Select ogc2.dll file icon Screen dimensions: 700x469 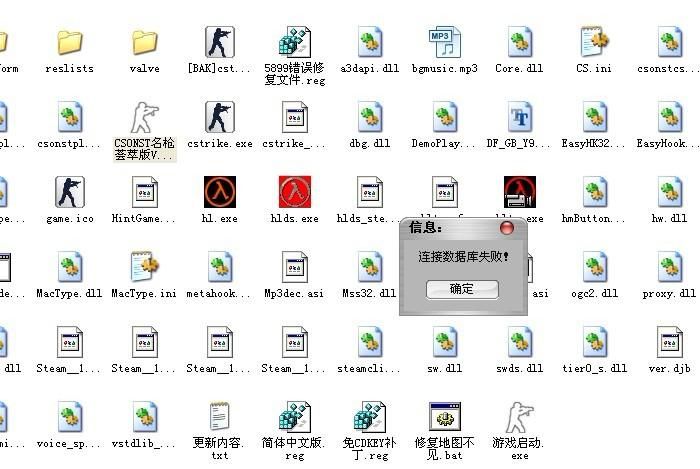point(595,267)
